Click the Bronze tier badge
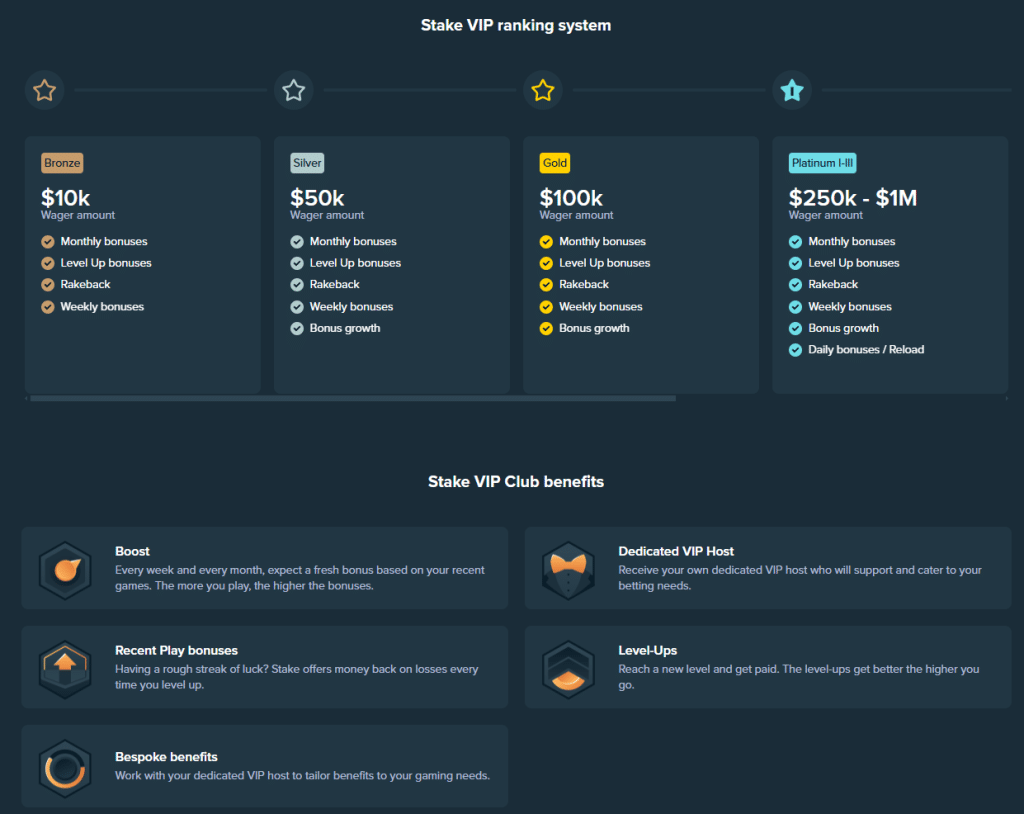Image resolution: width=1024 pixels, height=814 pixels. click(x=62, y=163)
